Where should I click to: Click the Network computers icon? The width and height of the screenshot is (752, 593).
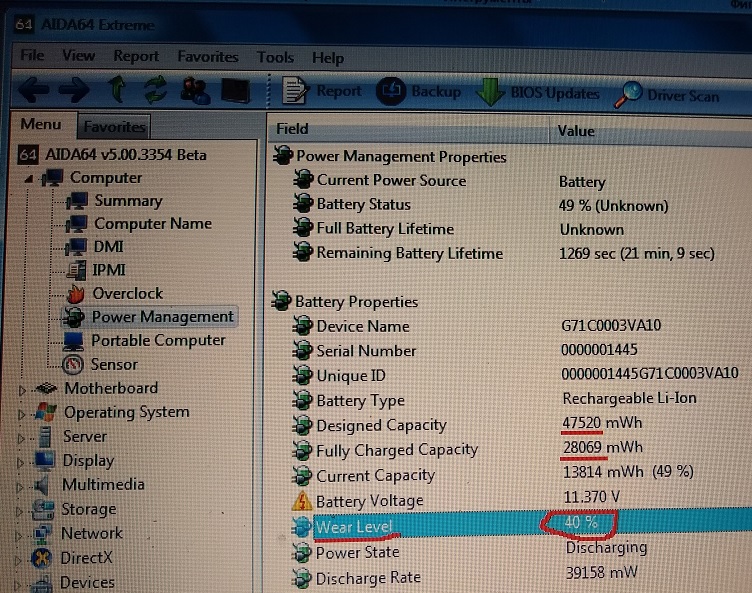coord(42,534)
